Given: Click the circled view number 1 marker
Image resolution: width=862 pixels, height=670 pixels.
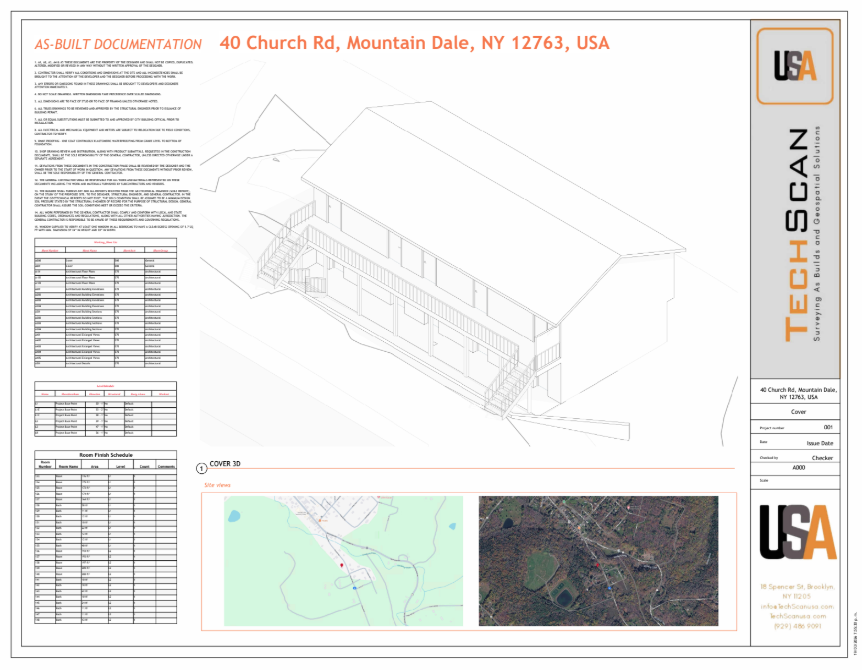Looking at the screenshot, I should 203,467.
